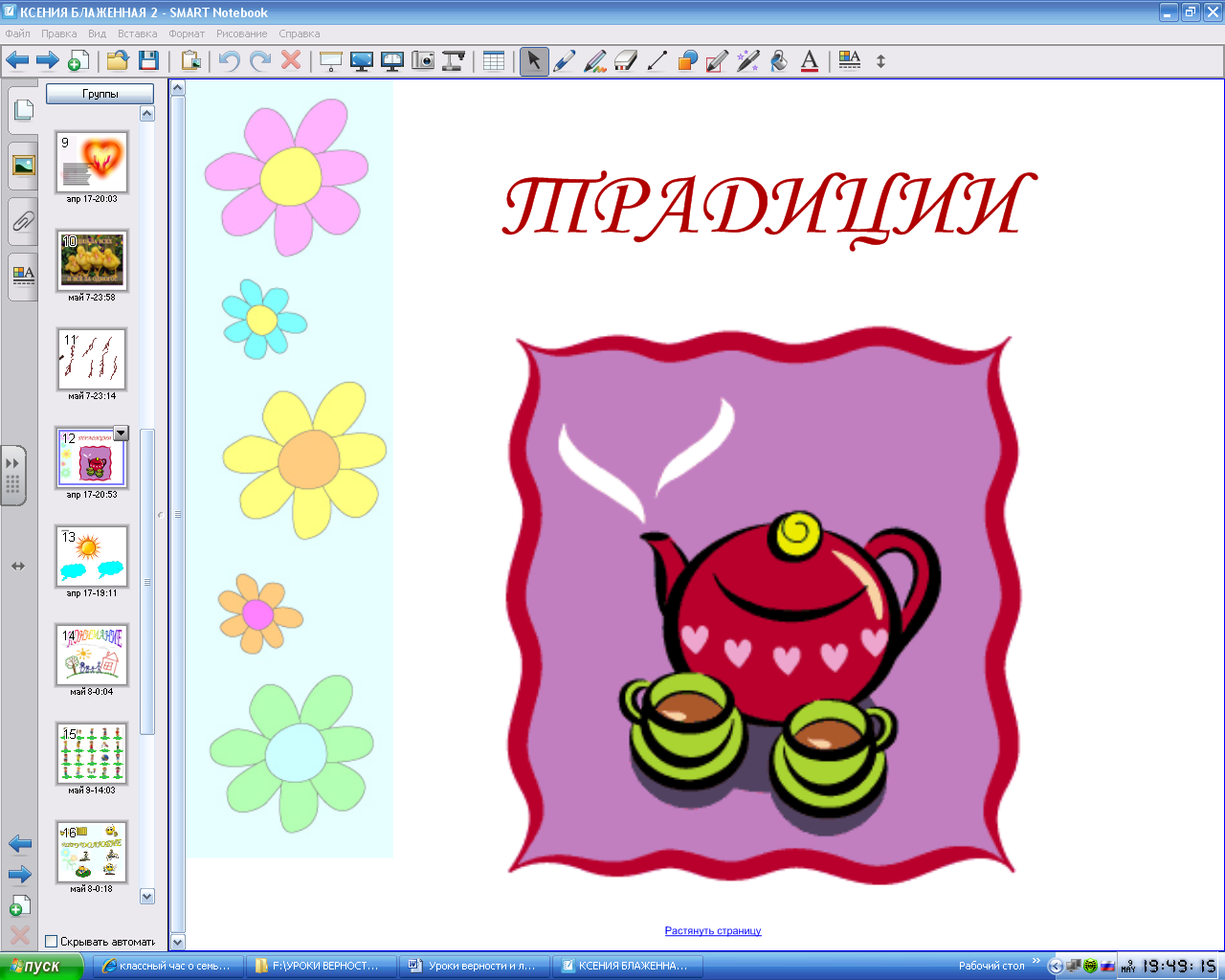Go to previous page using bottom-left arrow

(20, 844)
